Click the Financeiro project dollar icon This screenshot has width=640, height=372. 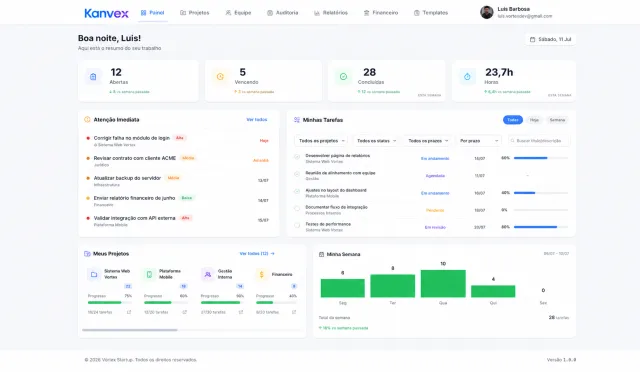(262, 274)
